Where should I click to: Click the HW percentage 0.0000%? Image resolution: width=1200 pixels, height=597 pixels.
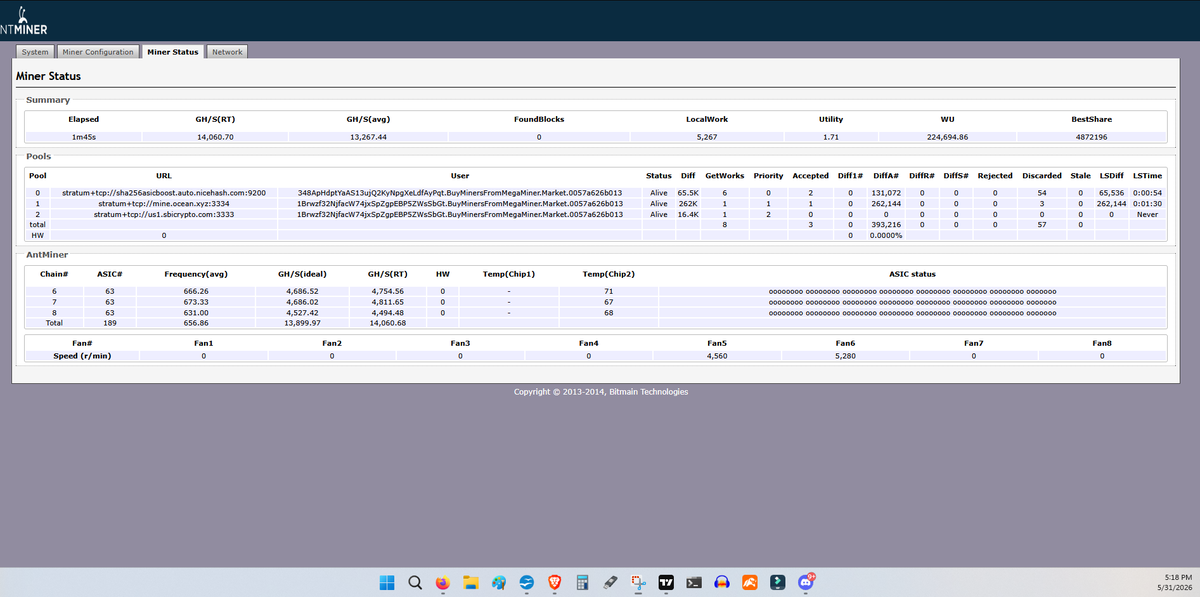(887, 236)
